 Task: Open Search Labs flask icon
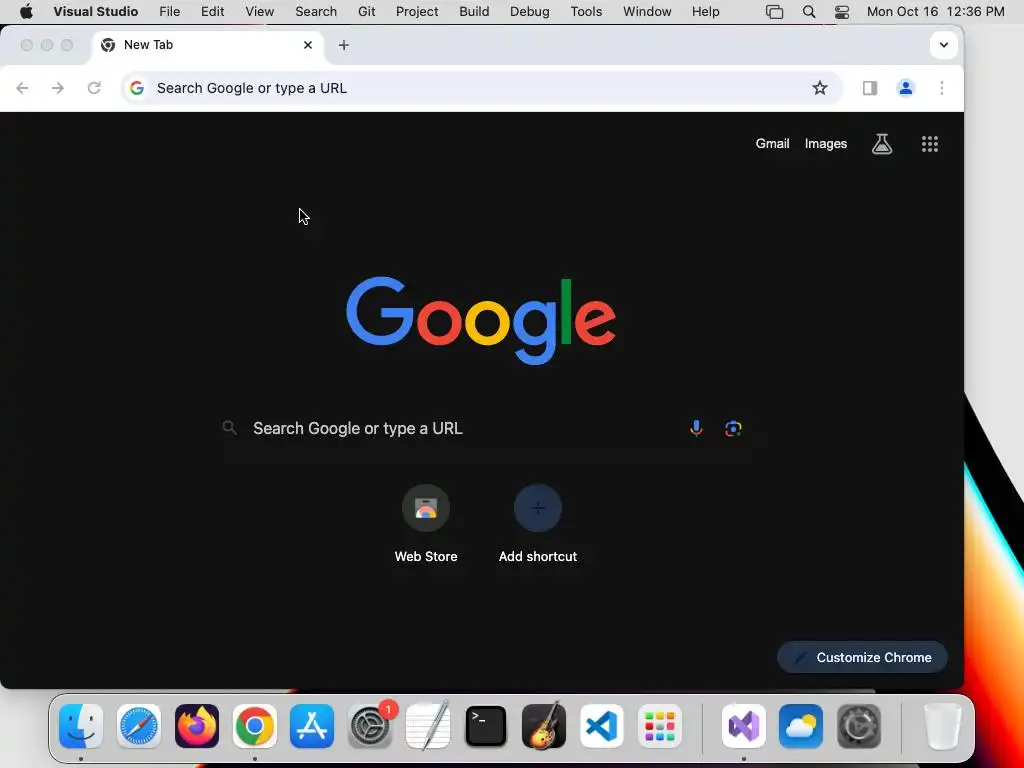tap(882, 144)
